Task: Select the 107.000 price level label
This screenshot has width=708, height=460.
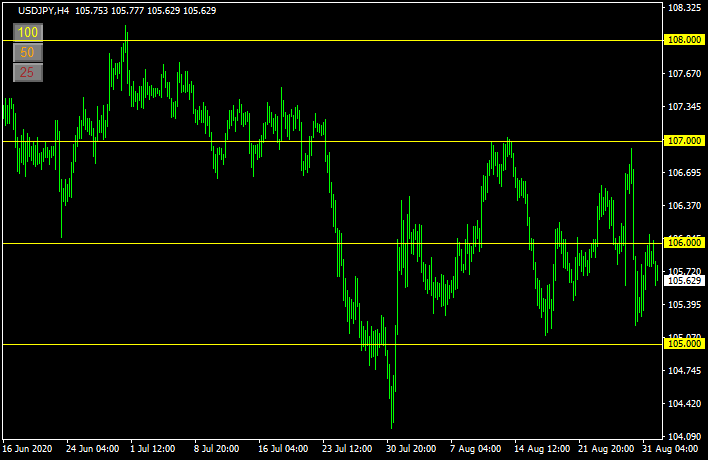Action: pyautogui.click(x=685, y=141)
